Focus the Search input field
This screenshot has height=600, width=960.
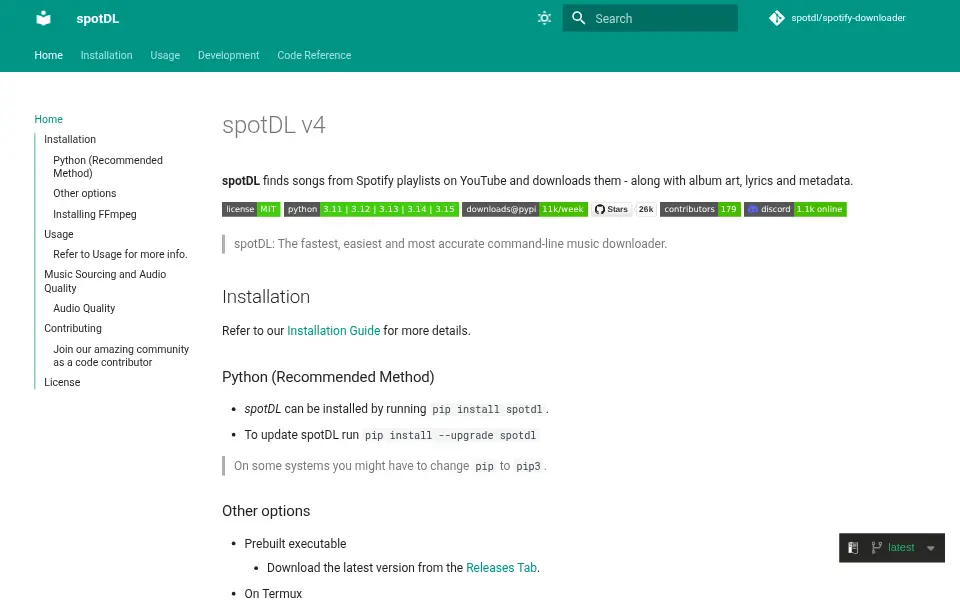pyautogui.click(x=650, y=18)
